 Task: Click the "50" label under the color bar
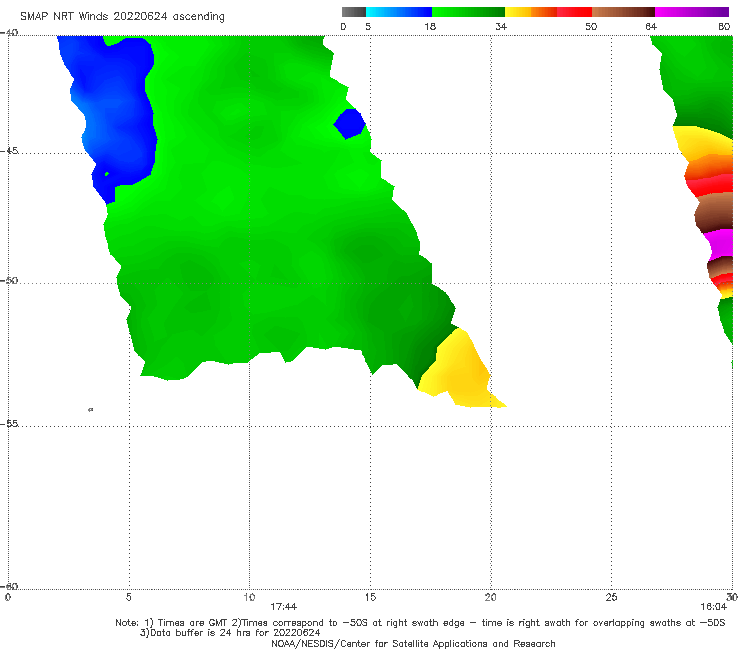pos(591,27)
